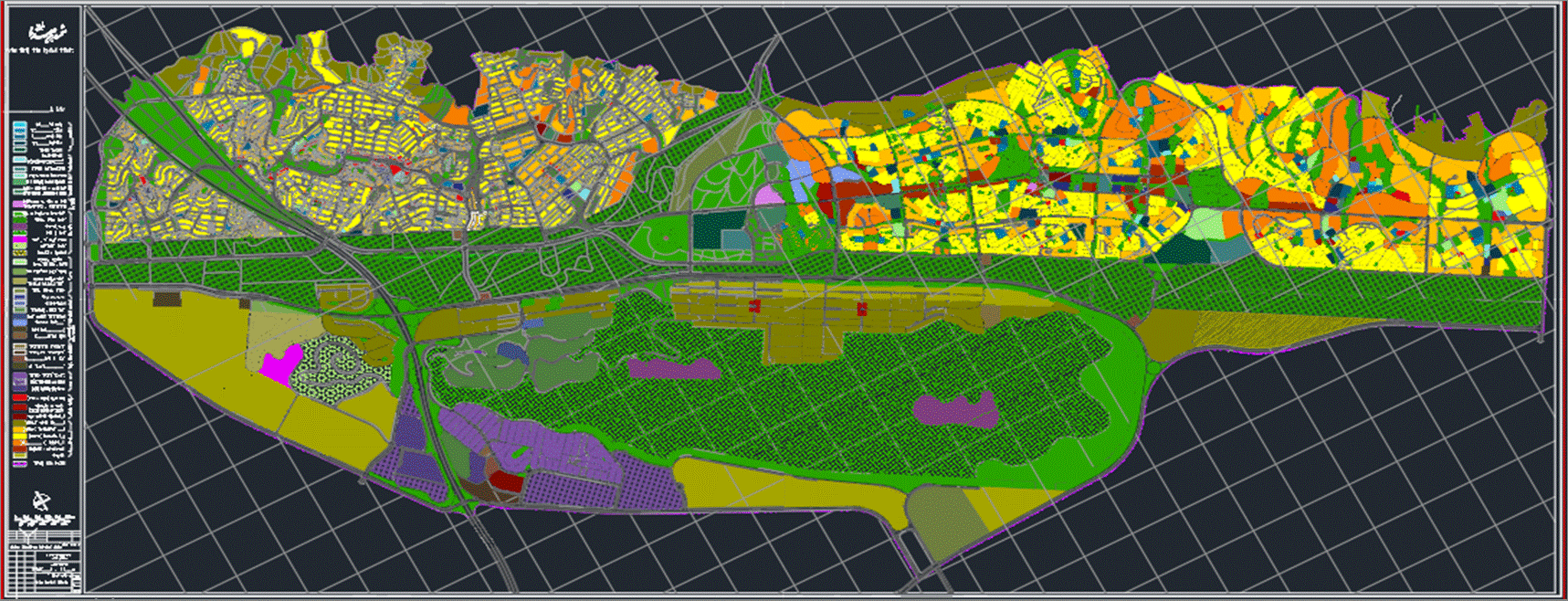The height and width of the screenshot is (601, 1568).
Task: Pick the bright yellow legend swatch
Action: tap(19, 430)
